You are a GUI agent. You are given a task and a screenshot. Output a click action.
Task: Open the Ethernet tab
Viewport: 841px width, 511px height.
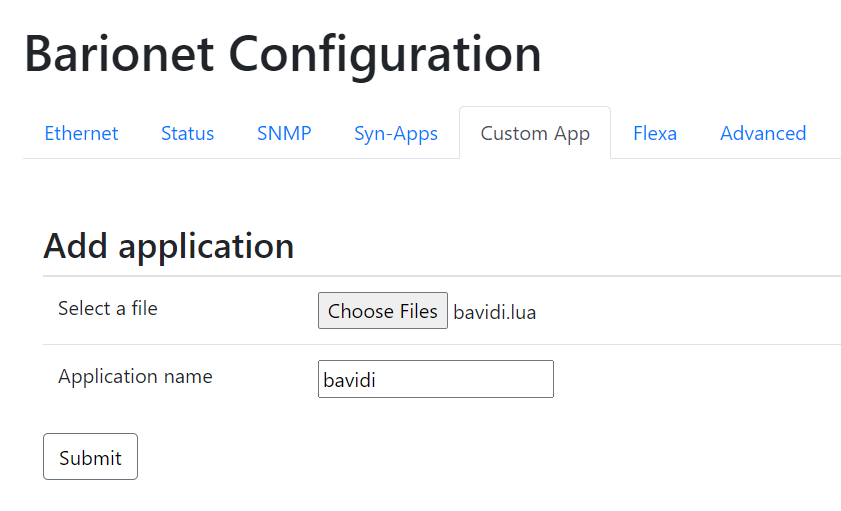pyautogui.click(x=81, y=133)
